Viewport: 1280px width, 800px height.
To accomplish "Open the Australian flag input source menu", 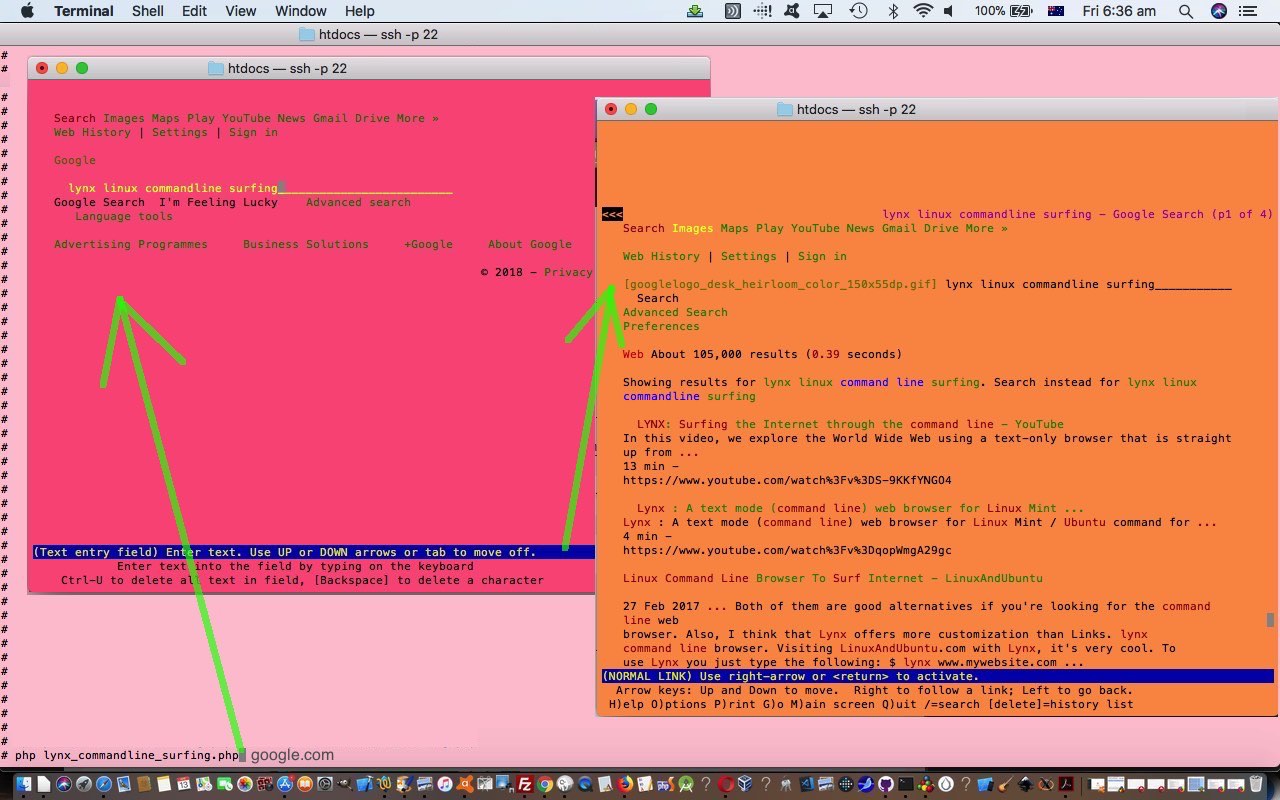I will 1055,11.
